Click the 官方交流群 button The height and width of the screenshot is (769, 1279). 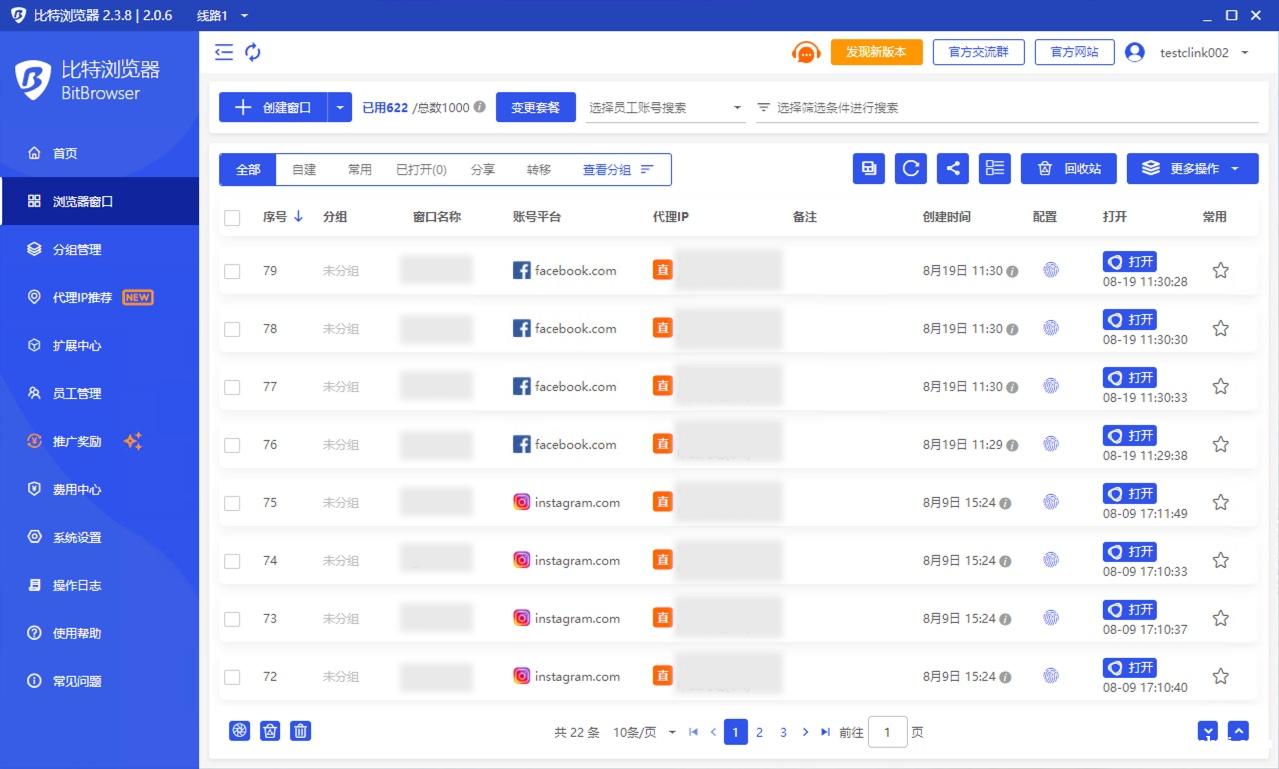[978, 52]
